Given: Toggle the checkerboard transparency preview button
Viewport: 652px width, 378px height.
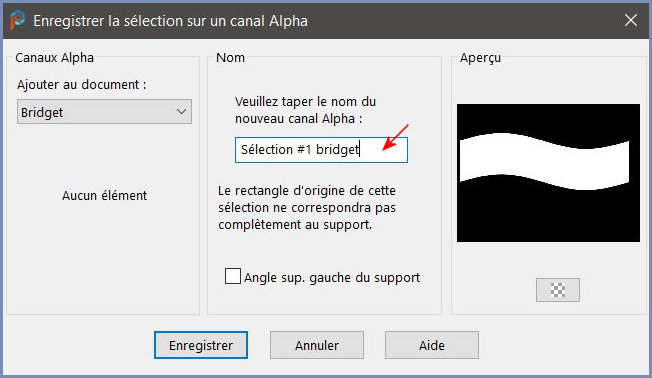Looking at the screenshot, I should 558,290.
